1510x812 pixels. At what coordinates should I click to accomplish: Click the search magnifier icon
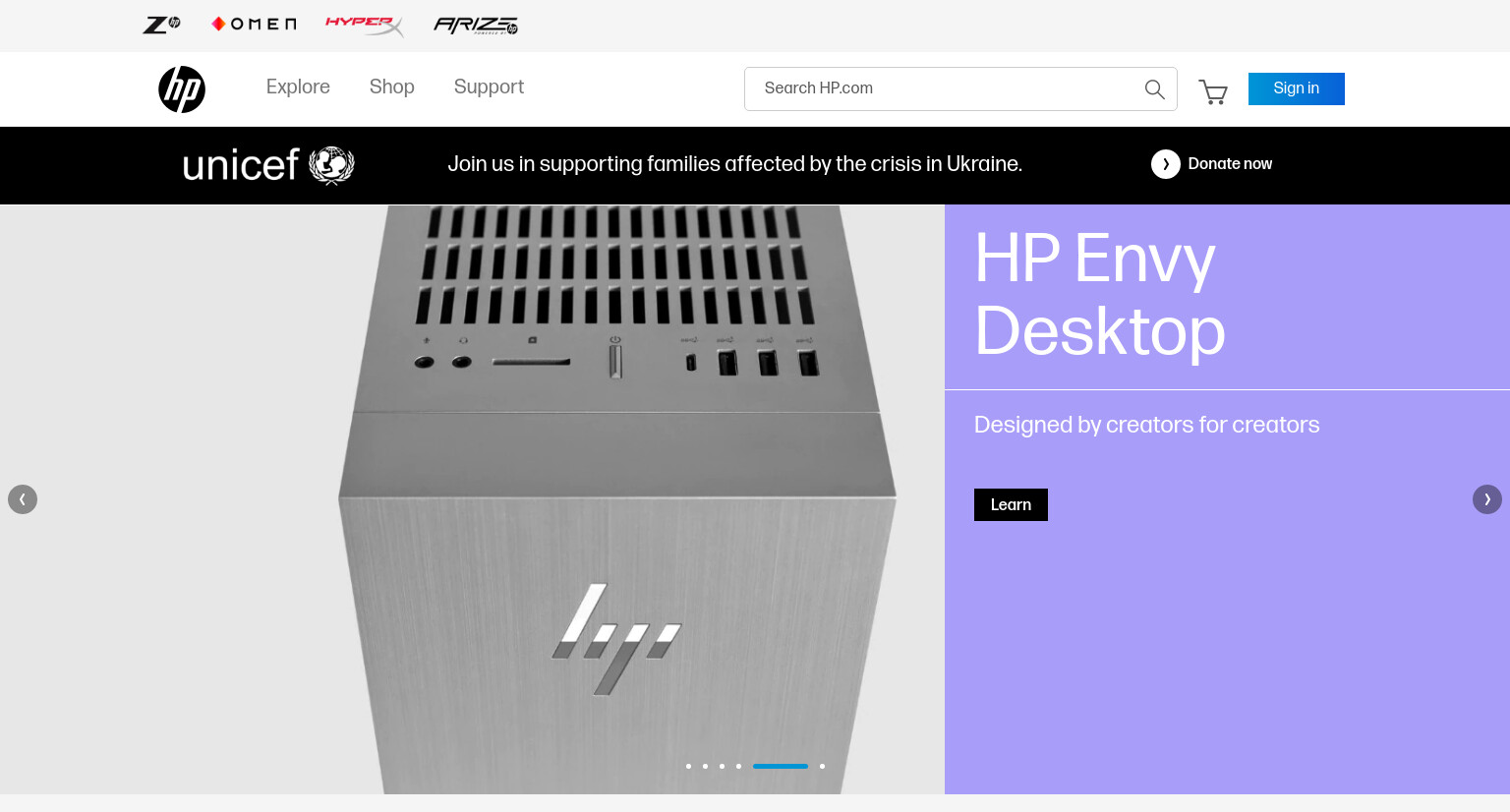click(x=1155, y=89)
